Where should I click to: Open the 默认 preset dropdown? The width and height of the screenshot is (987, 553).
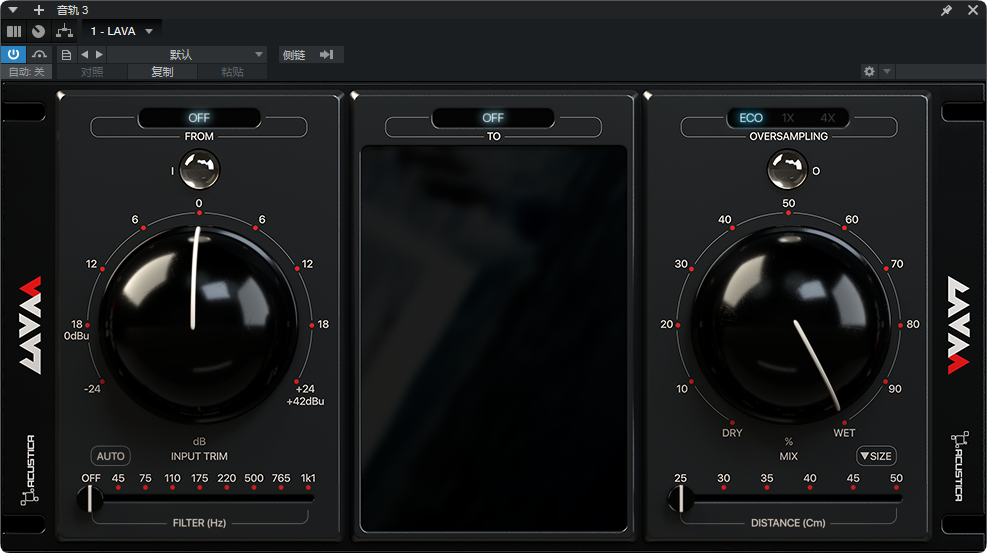point(188,55)
